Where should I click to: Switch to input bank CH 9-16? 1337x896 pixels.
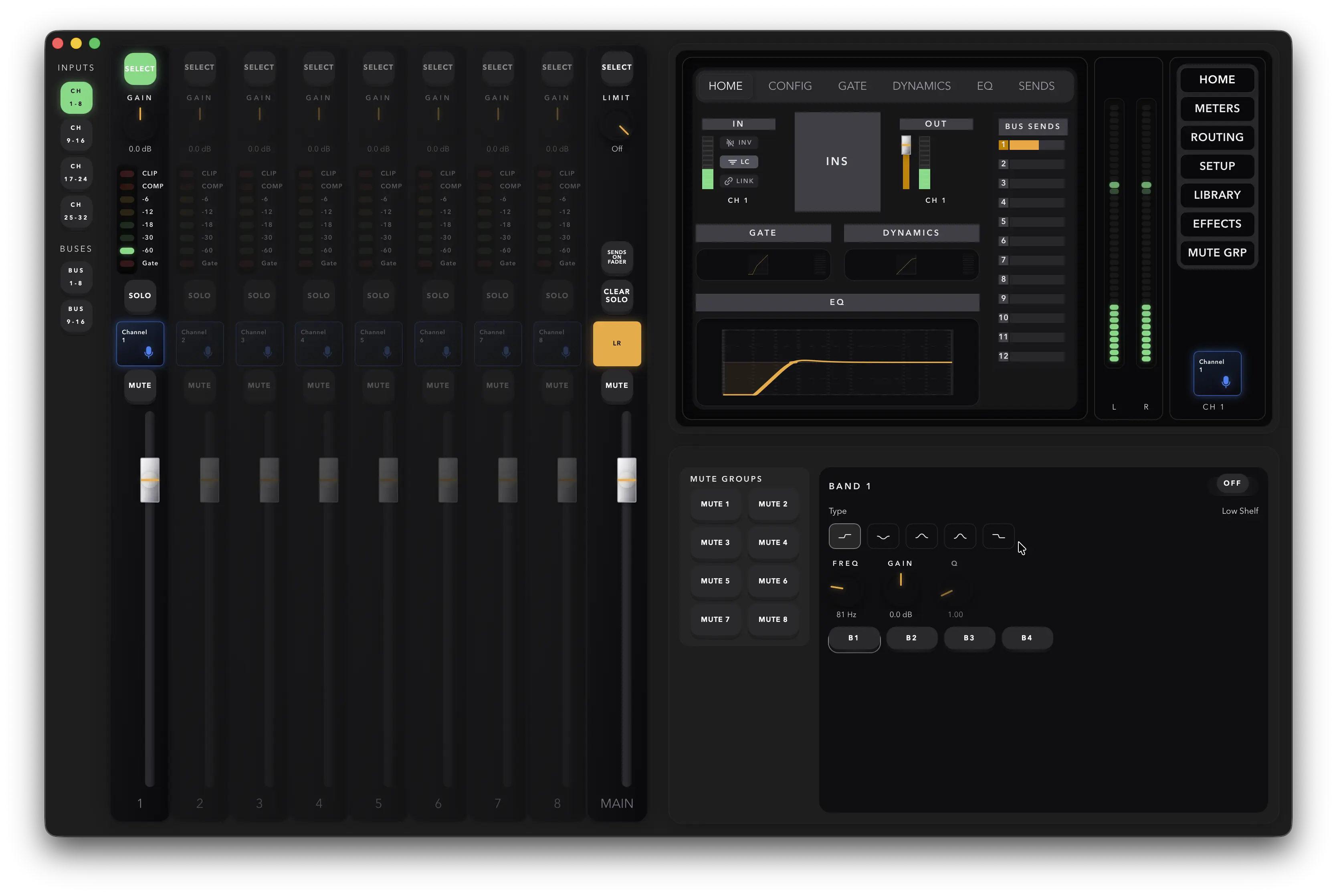[x=76, y=134]
